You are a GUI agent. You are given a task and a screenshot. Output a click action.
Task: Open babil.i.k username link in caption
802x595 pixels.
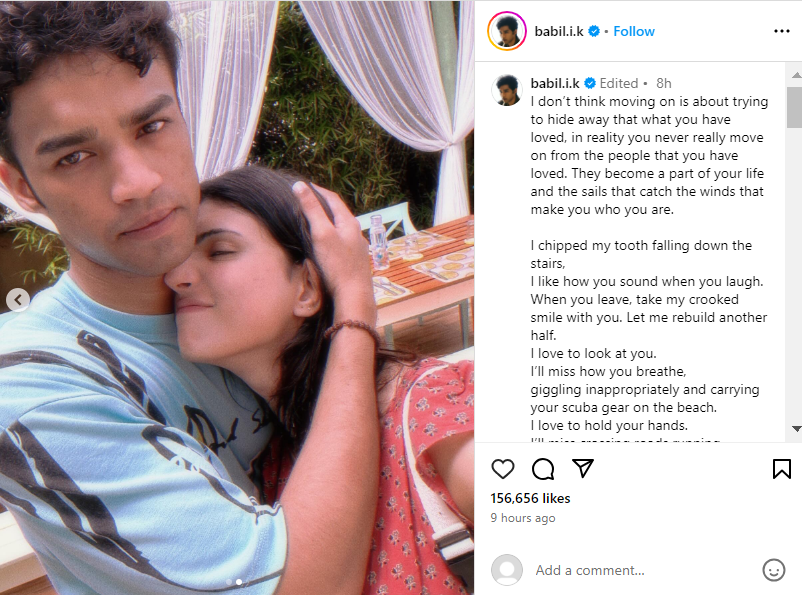click(x=555, y=83)
